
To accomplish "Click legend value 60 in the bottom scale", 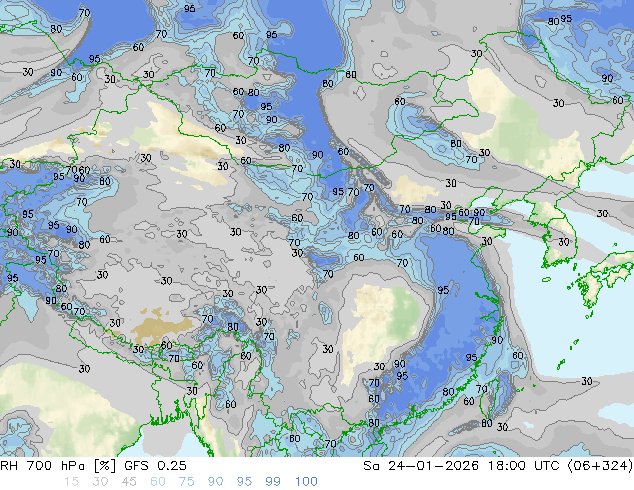I will [x=158, y=482].
